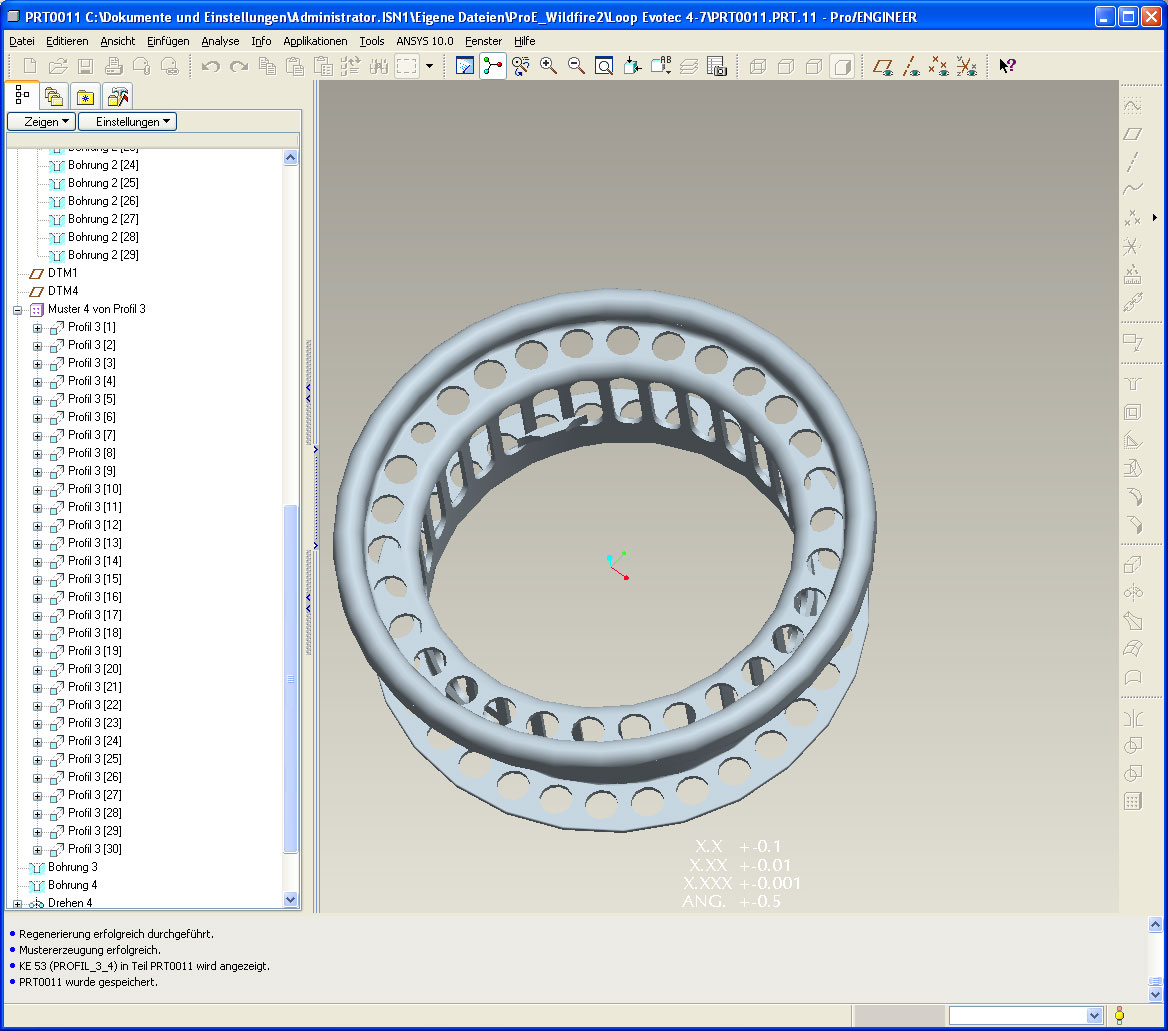1168x1031 pixels.
Task: Toggle spin center display
Action: coord(492,66)
